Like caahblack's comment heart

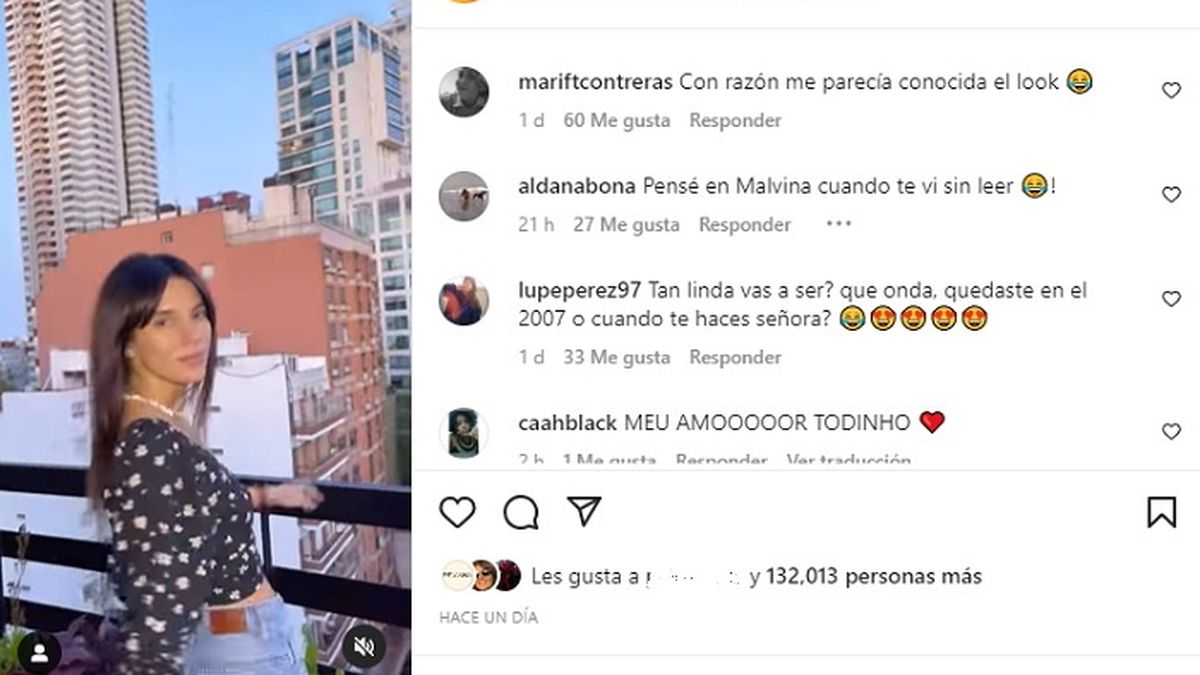[1171, 432]
